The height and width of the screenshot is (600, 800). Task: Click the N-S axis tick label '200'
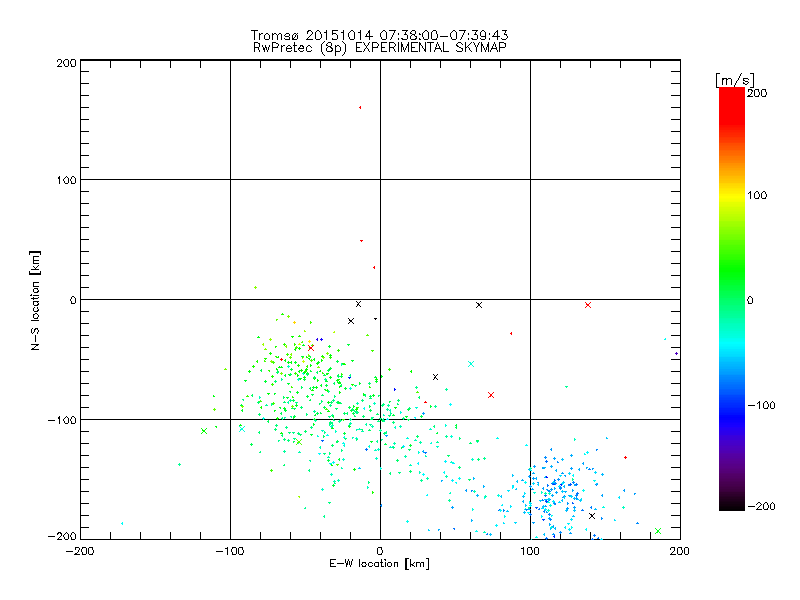click(66, 63)
